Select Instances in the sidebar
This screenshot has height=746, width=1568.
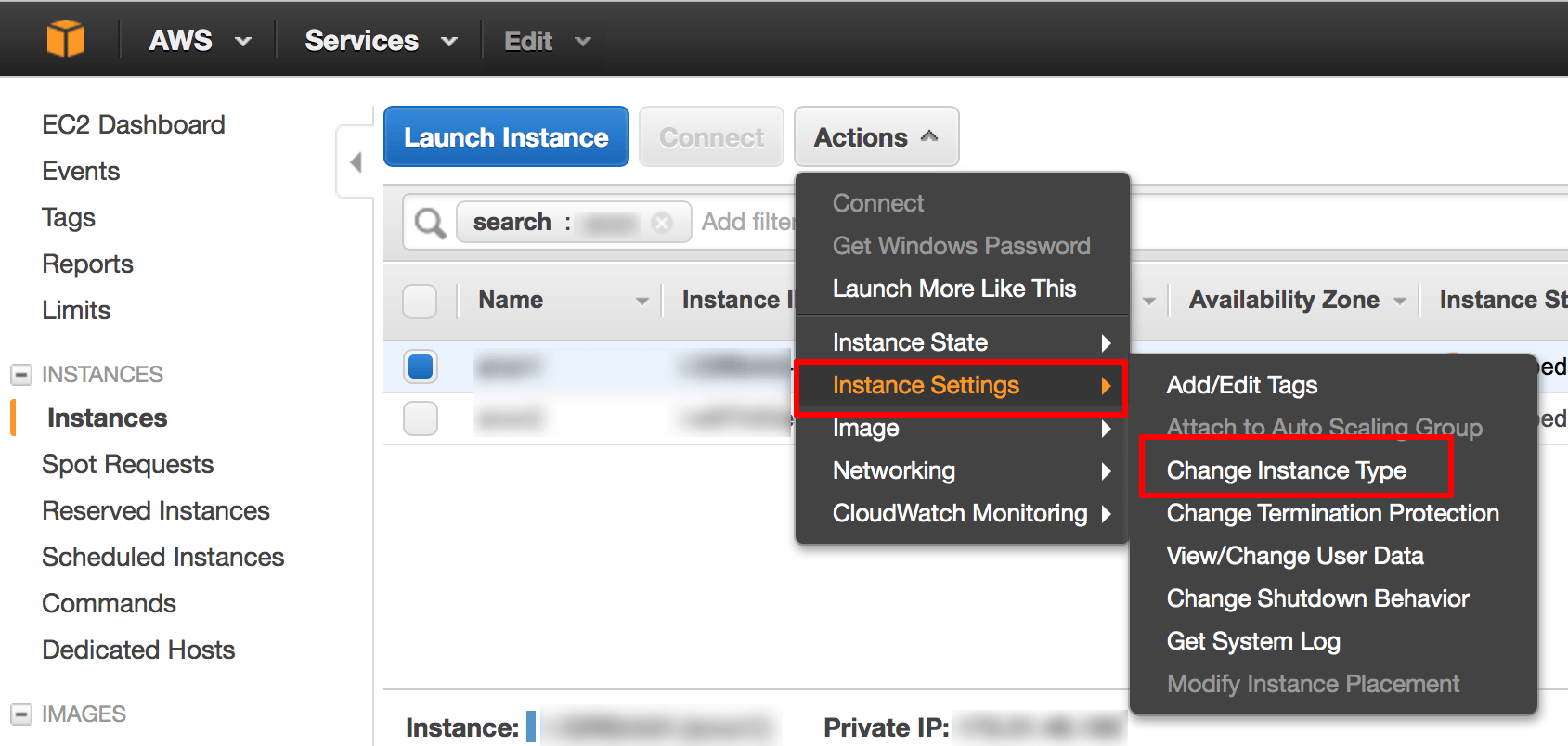[108, 418]
